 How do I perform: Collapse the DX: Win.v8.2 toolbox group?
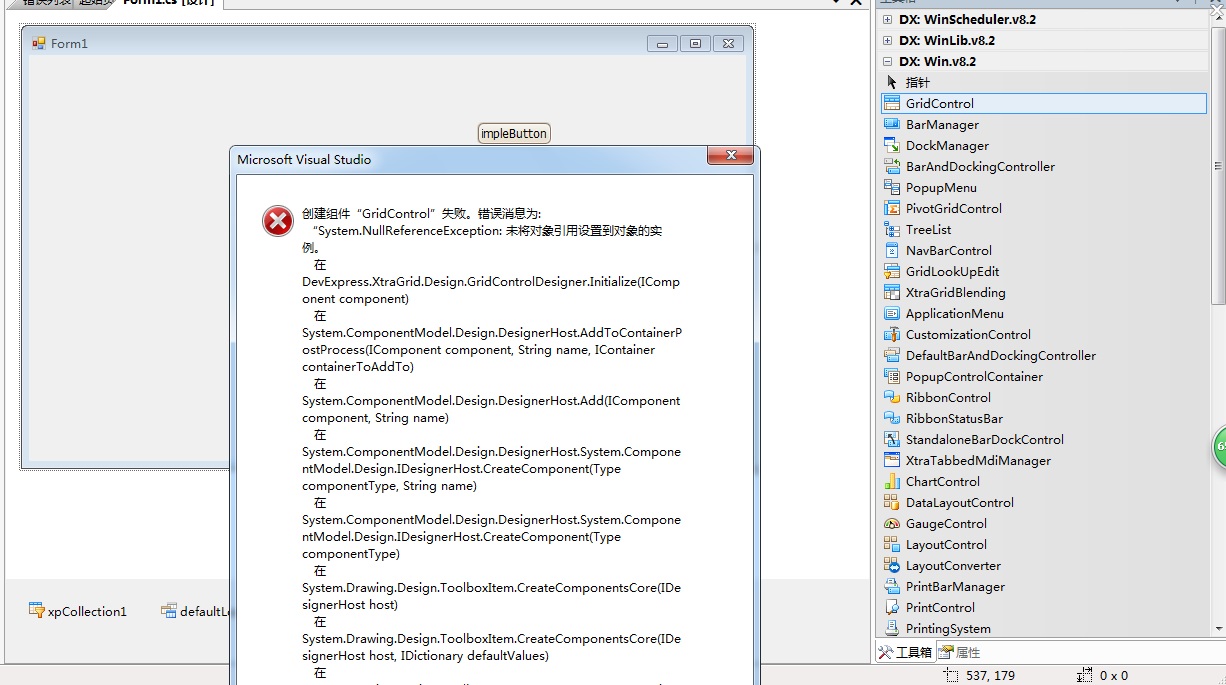pyautogui.click(x=888, y=61)
